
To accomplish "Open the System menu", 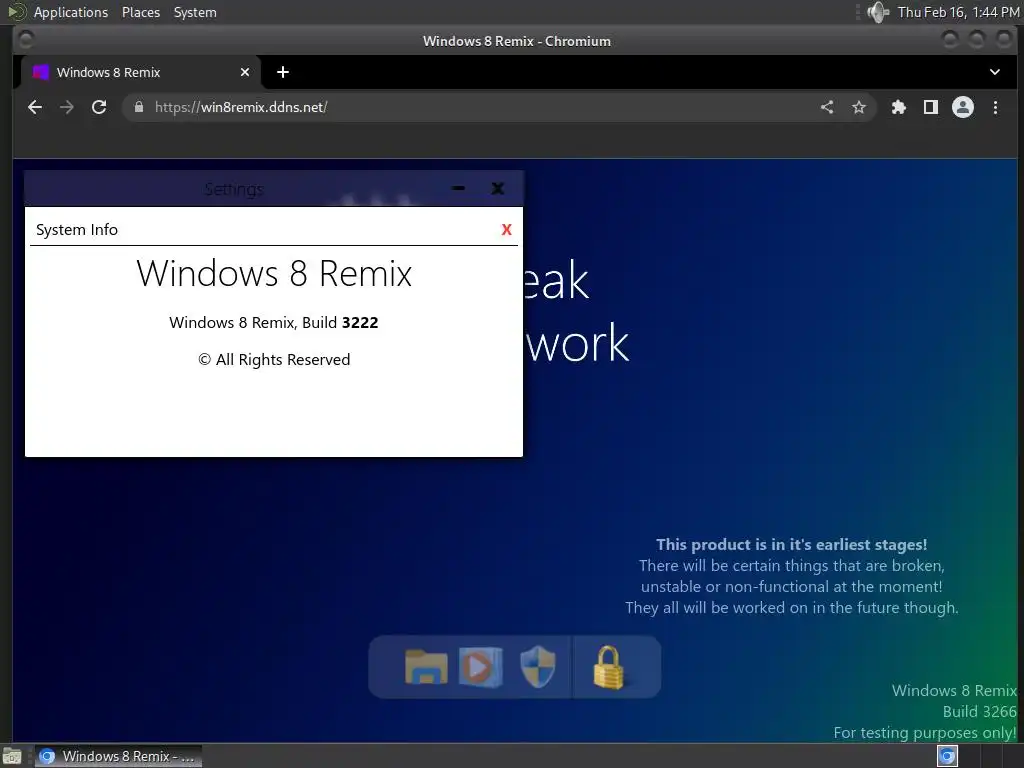I will click(x=195, y=12).
